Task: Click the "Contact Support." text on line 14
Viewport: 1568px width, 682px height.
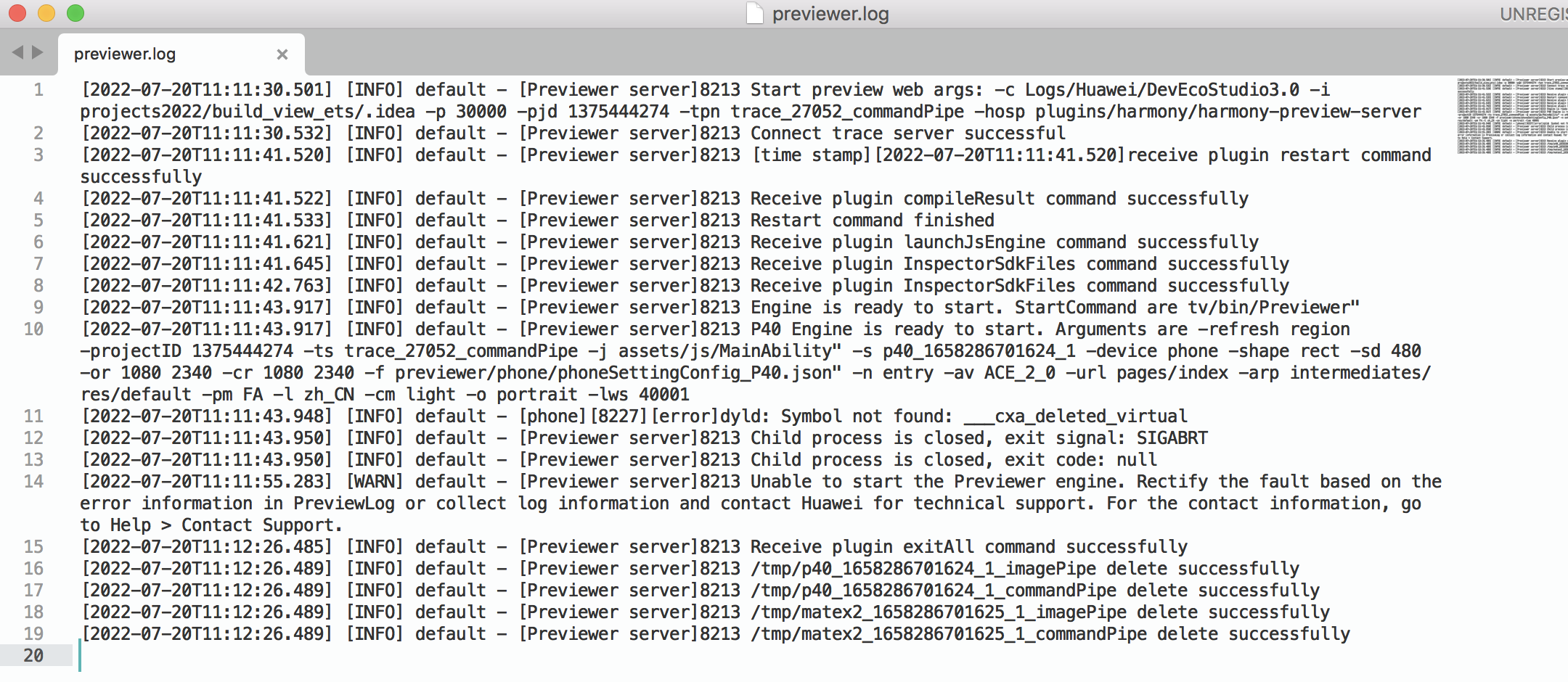Action: pyautogui.click(x=262, y=525)
